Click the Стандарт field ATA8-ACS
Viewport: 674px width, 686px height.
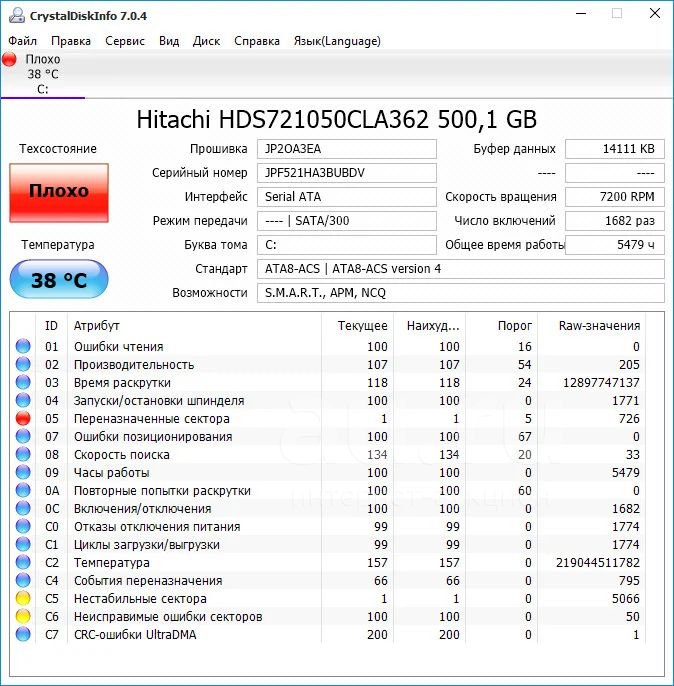click(461, 269)
